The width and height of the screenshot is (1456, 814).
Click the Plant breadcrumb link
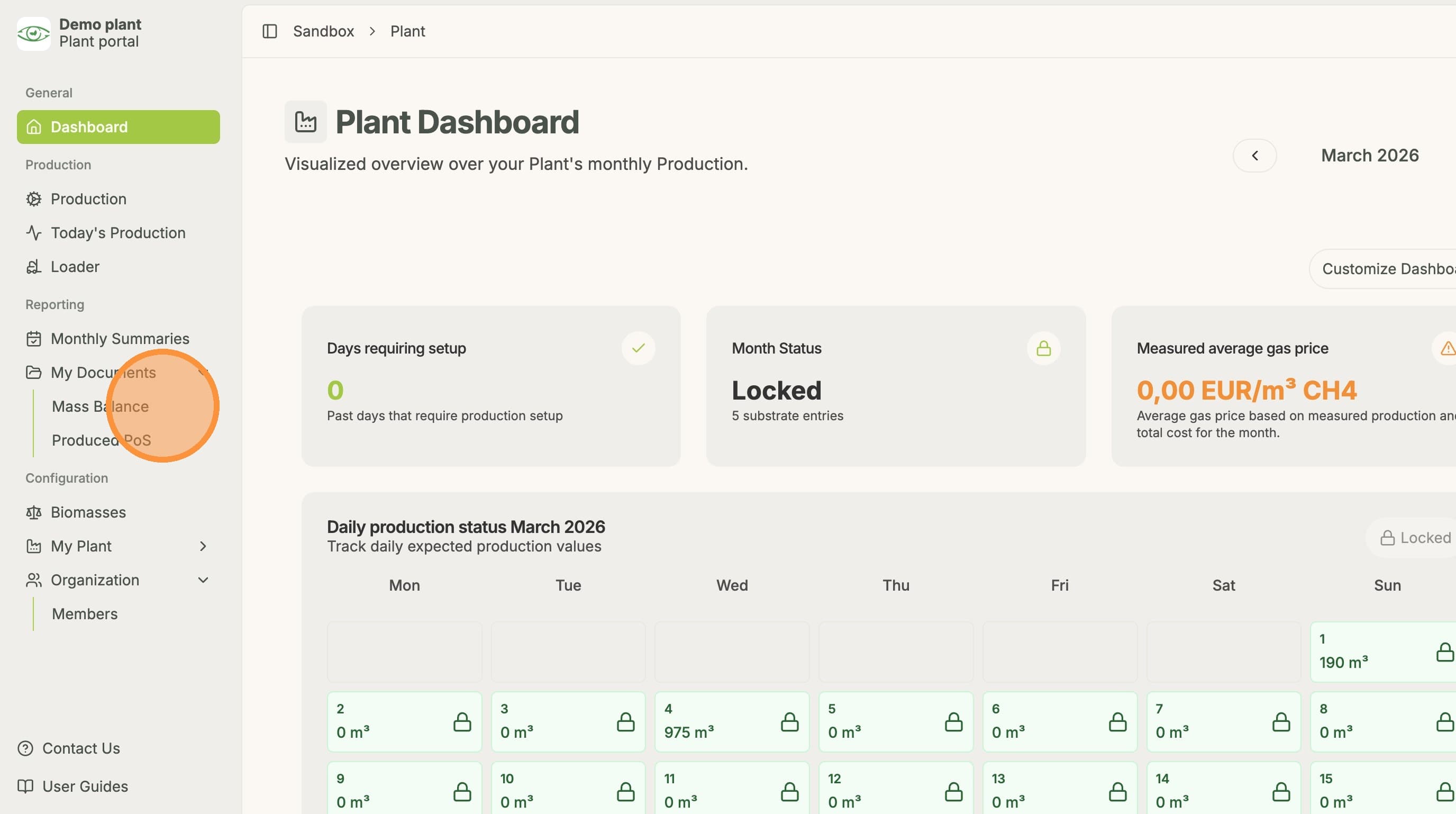point(407,31)
